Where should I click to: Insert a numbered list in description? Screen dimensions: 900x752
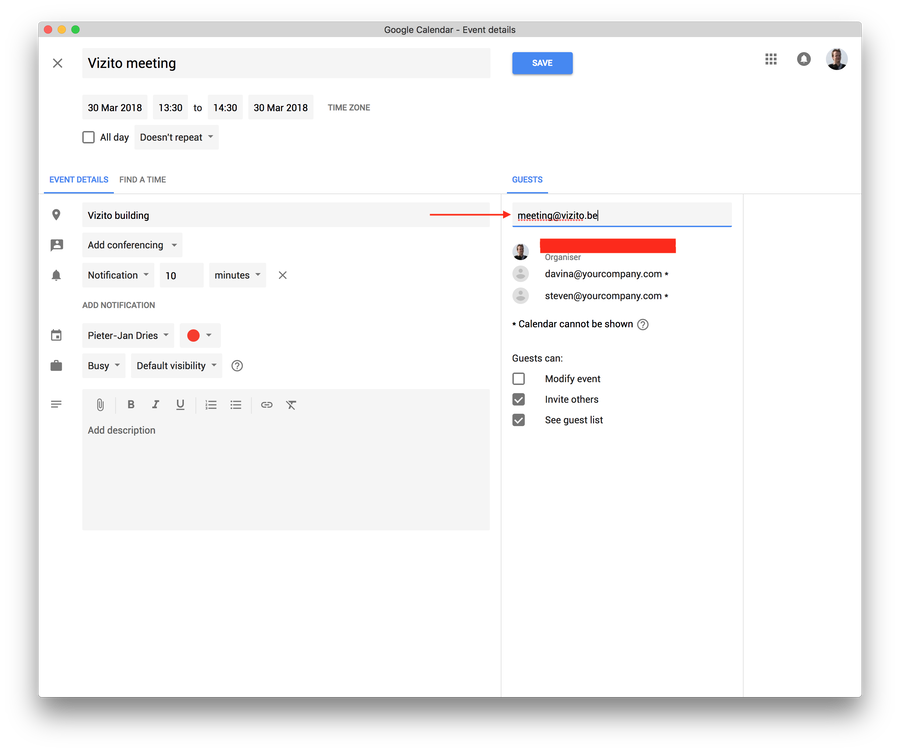tap(211, 405)
